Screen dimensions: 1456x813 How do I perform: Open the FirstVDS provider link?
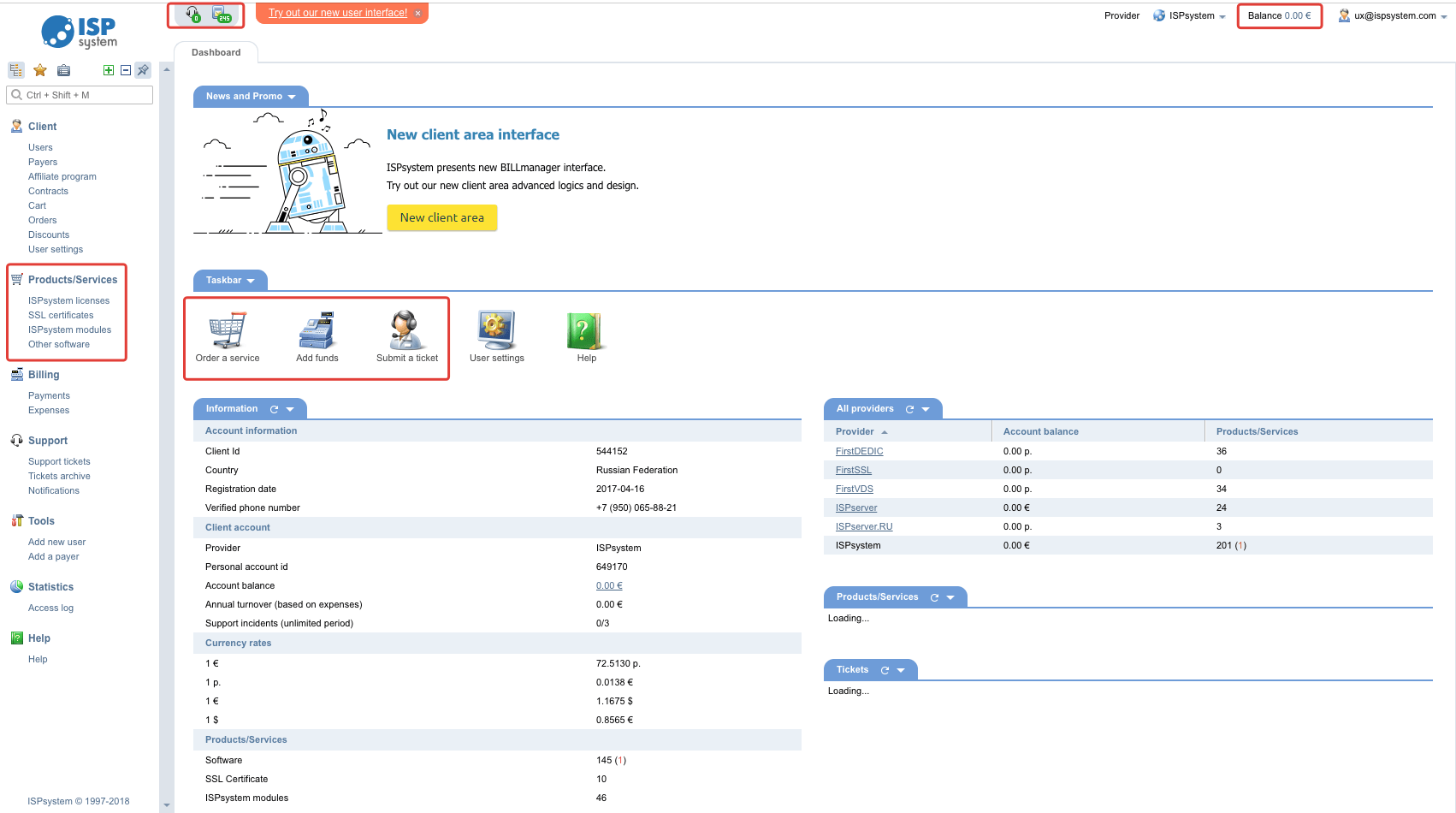click(854, 489)
